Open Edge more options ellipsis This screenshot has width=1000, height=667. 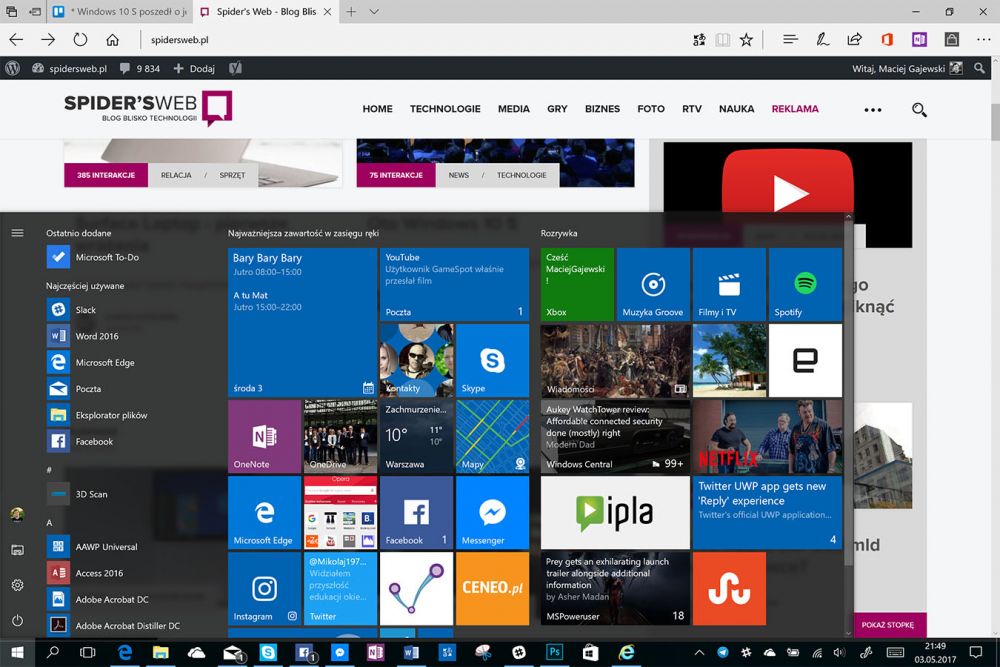pyautogui.click(x=983, y=40)
